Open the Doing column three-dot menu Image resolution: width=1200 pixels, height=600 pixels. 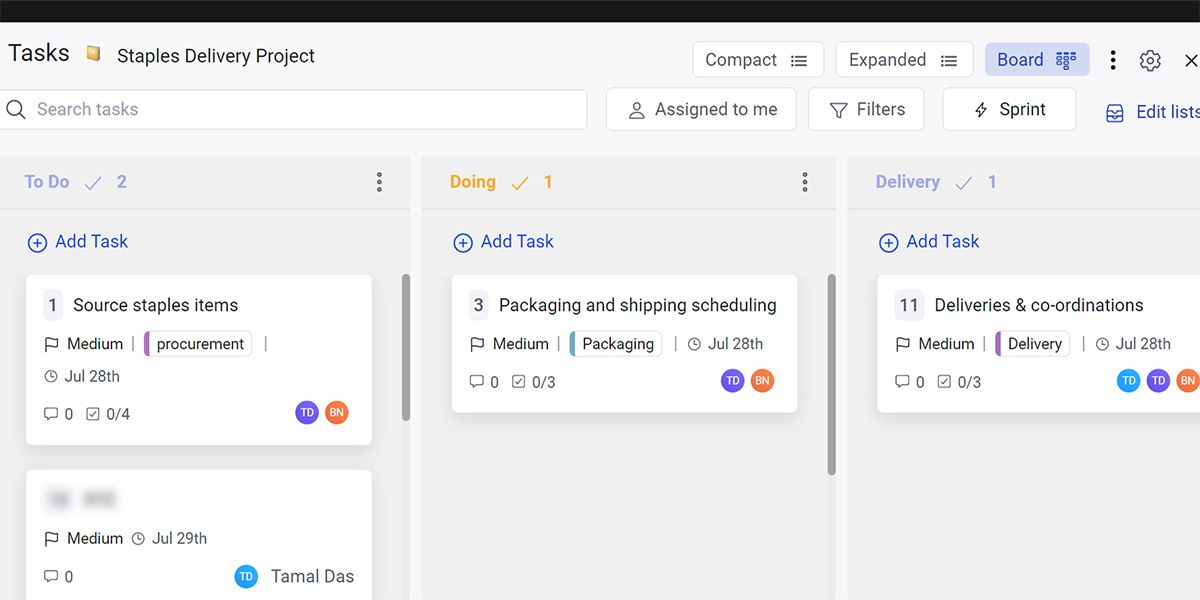805,181
